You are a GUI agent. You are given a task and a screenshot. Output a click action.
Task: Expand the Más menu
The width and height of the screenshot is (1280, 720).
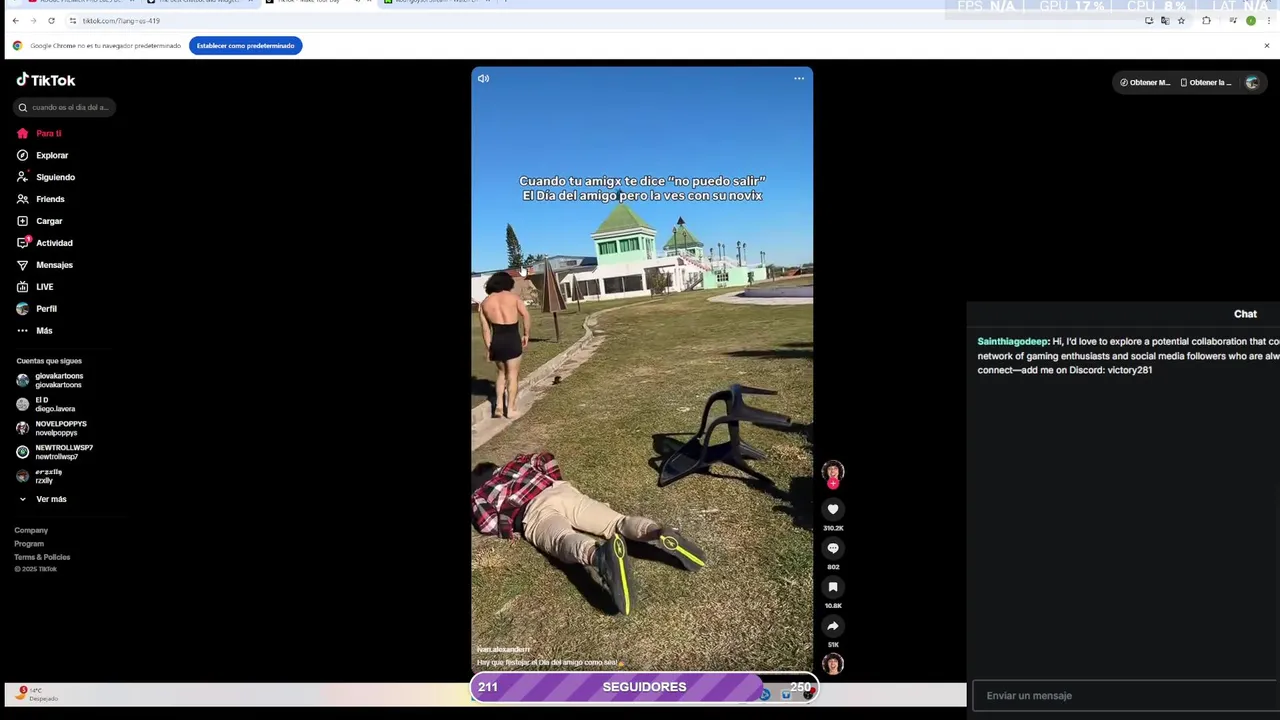(x=34, y=331)
